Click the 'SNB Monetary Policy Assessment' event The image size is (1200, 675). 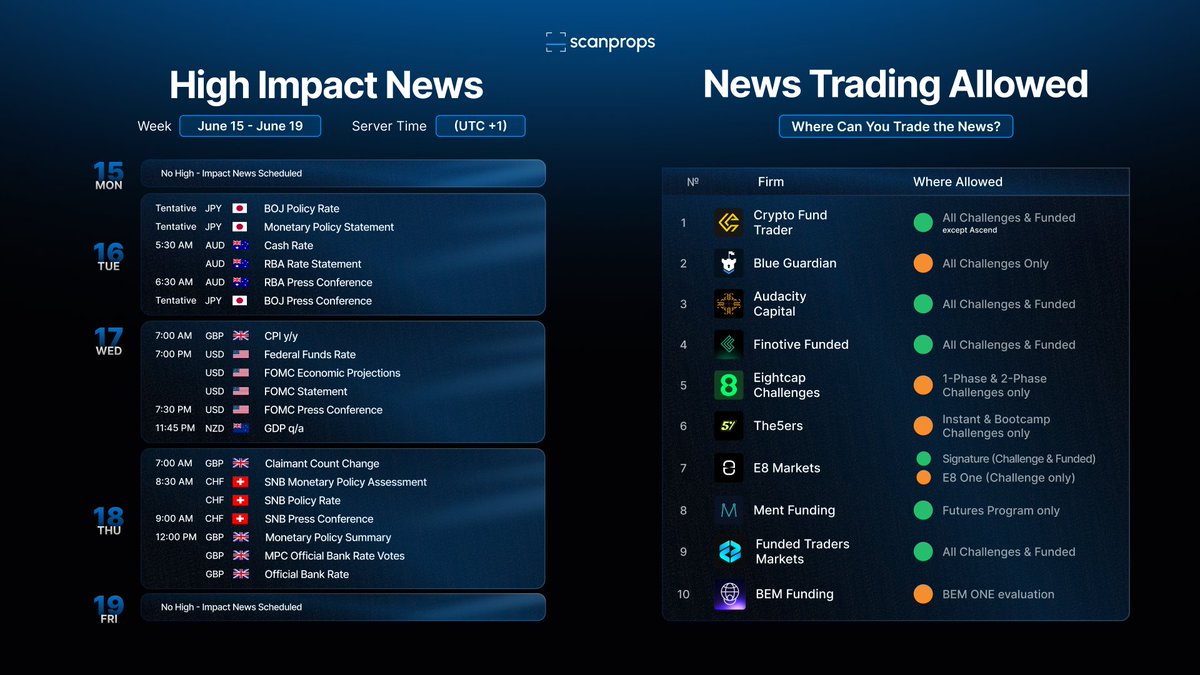[345, 482]
